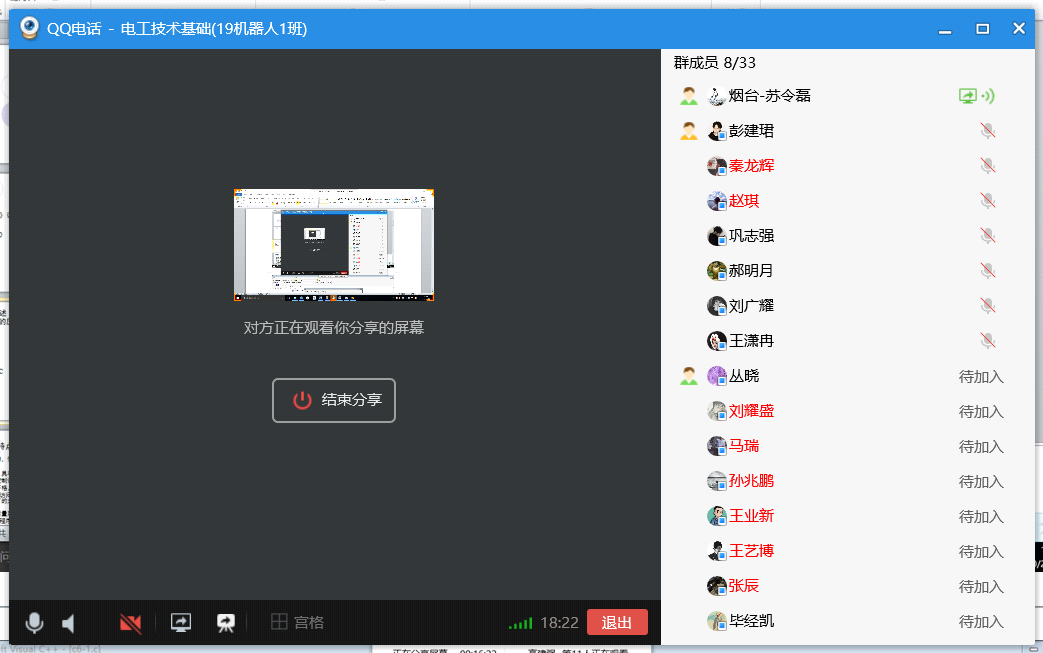Switch to 宫格 grid view

click(x=298, y=622)
